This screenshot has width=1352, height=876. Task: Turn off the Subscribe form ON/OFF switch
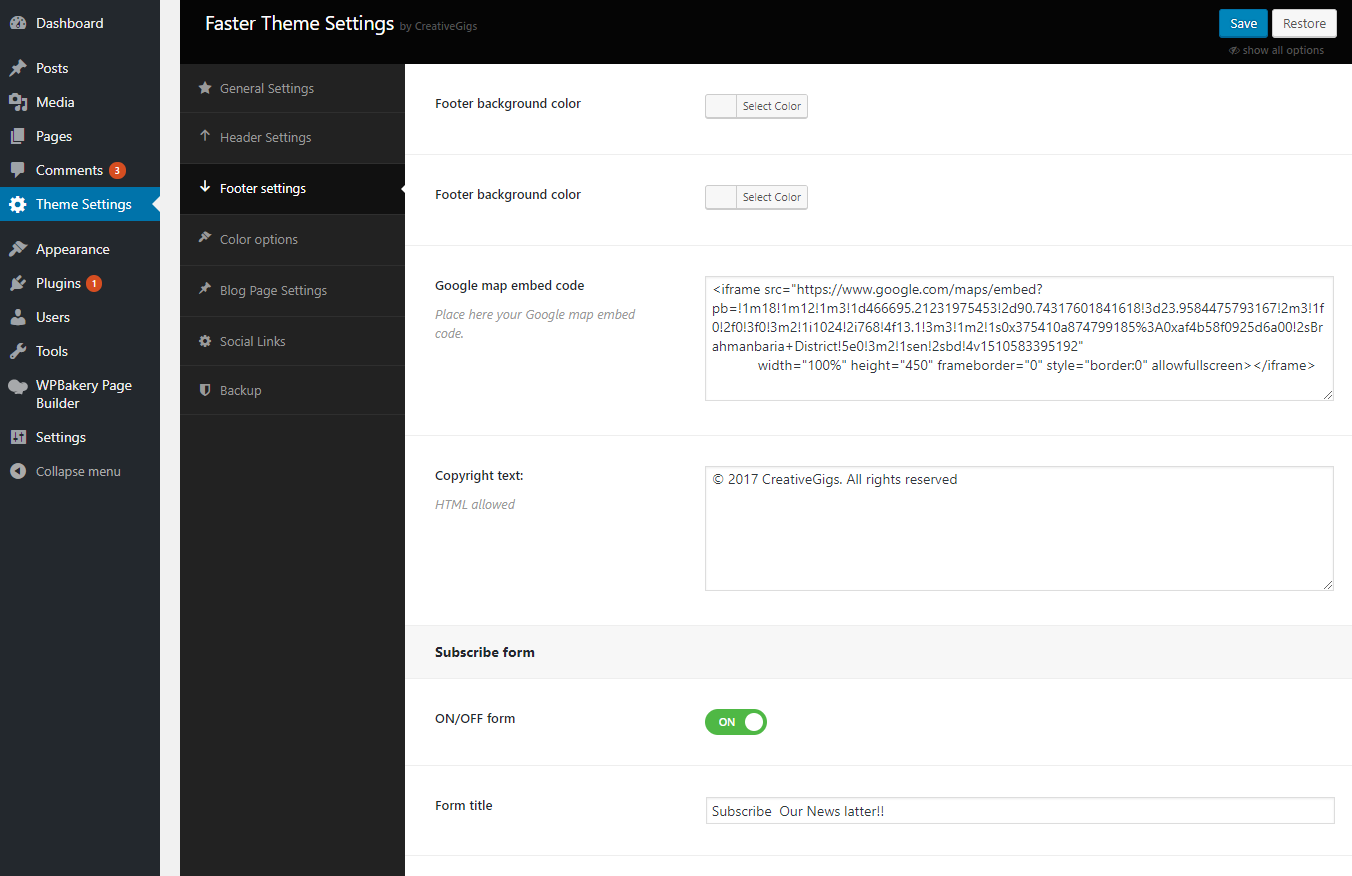[x=736, y=722]
